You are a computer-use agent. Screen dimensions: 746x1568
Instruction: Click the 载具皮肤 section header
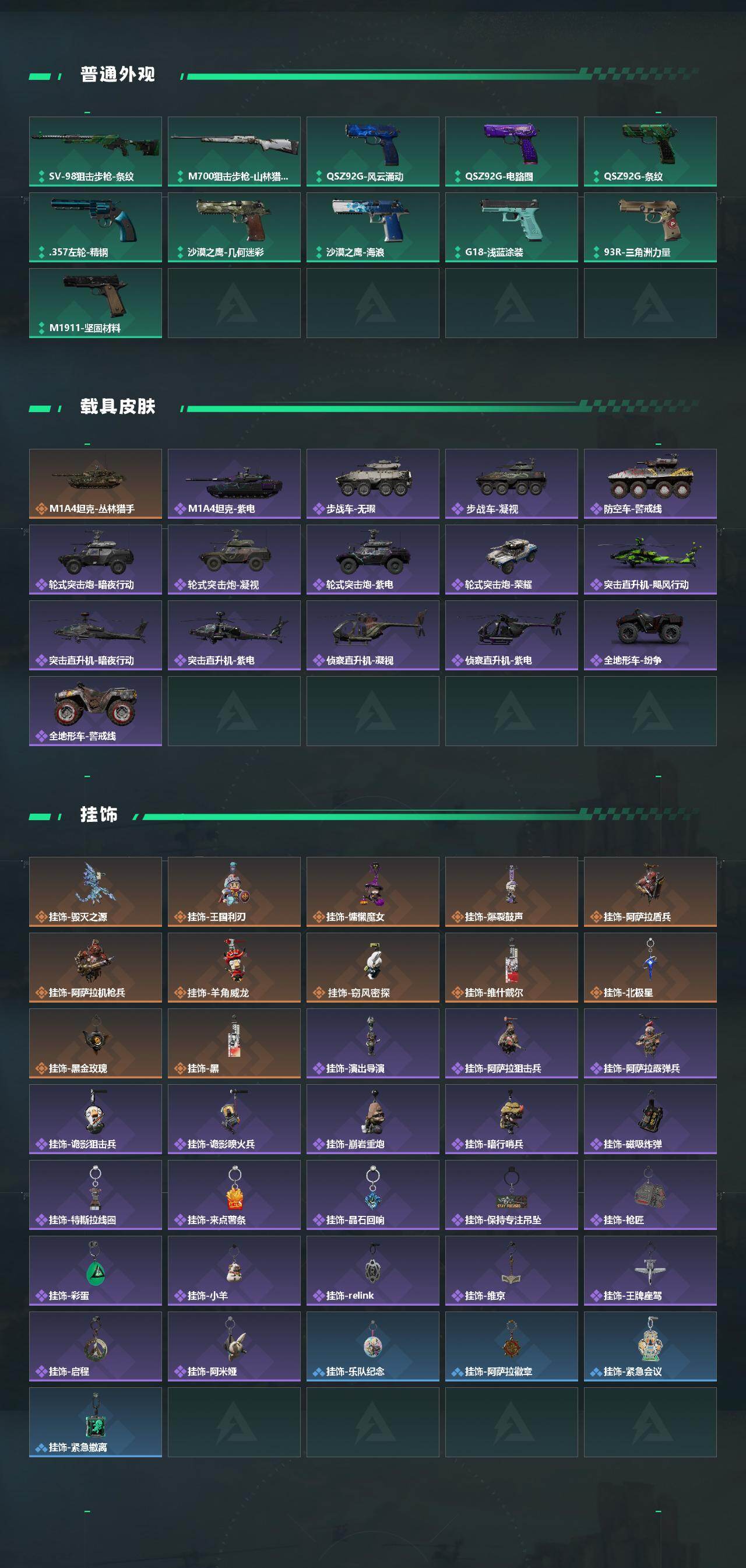point(118,407)
